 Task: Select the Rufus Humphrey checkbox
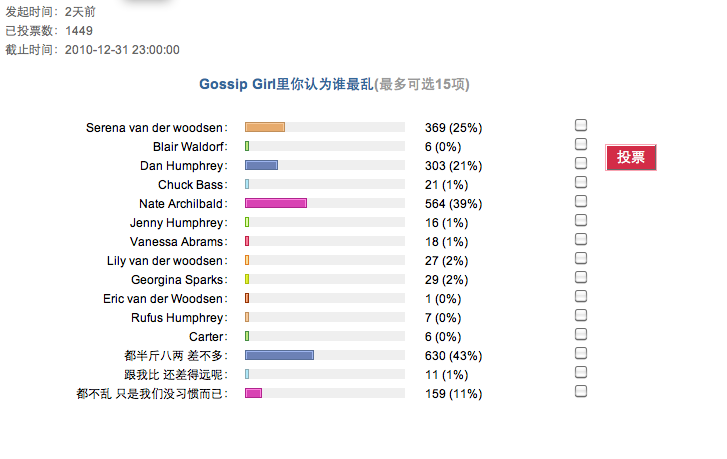[580, 315]
